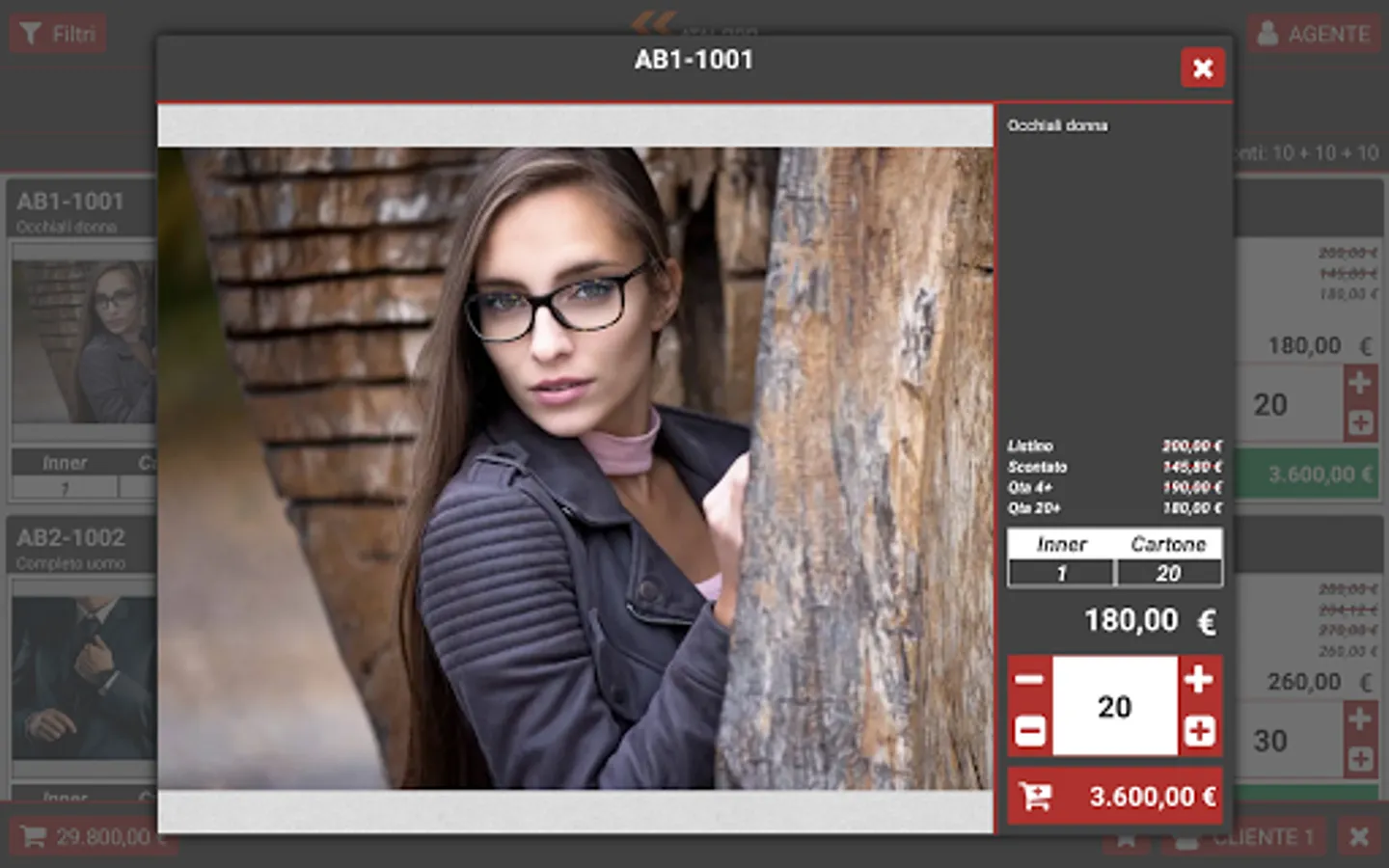
Task: Click Completo uomo subtitle in background
Action: point(70,563)
